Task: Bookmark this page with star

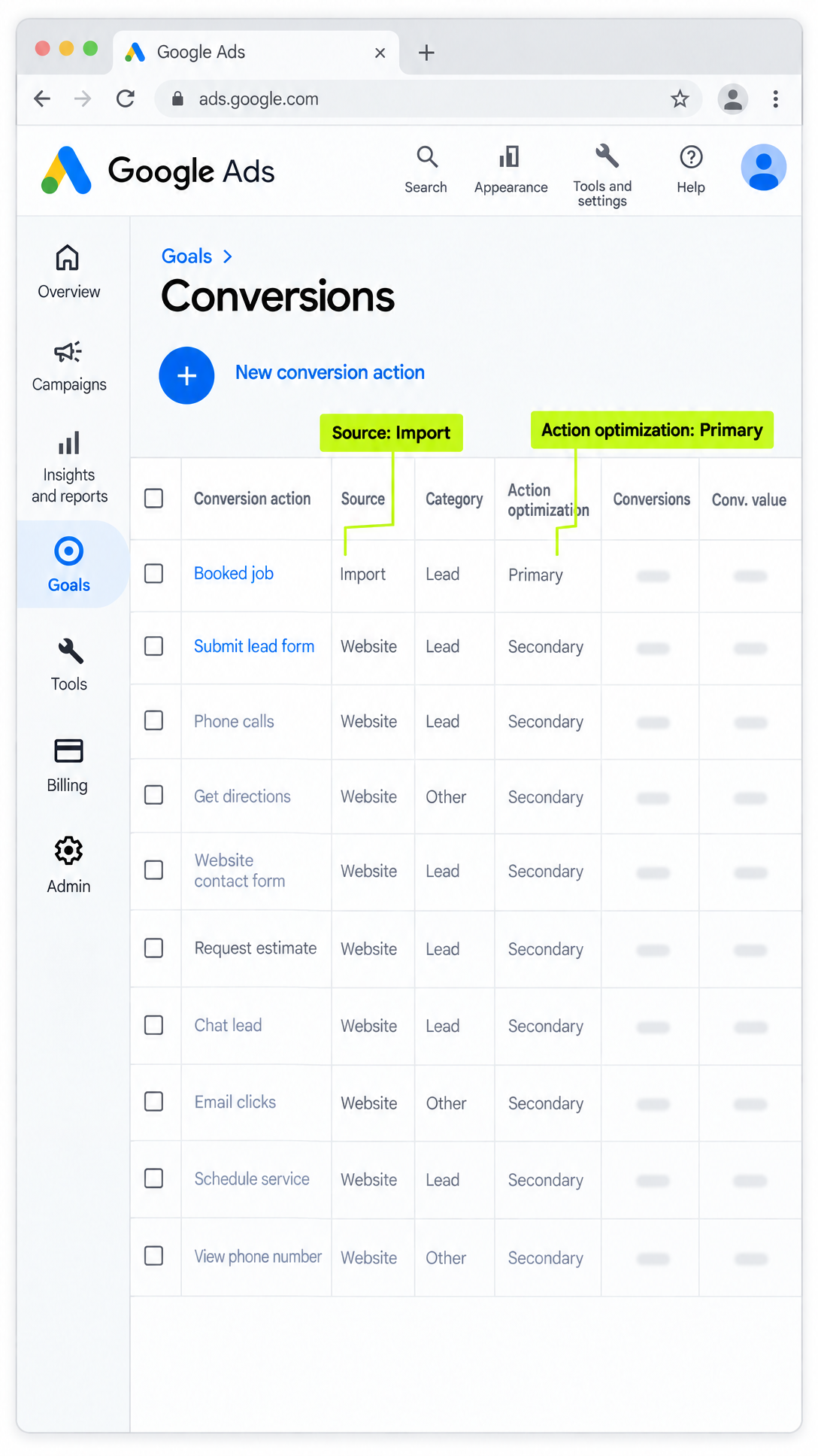Action: (680, 99)
